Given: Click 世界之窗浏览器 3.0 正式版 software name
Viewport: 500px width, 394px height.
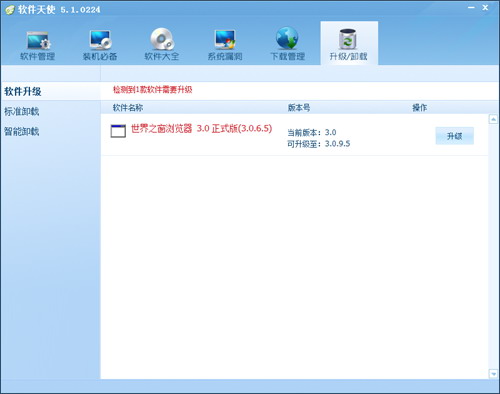Looking at the screenshot, I should 201,129.
